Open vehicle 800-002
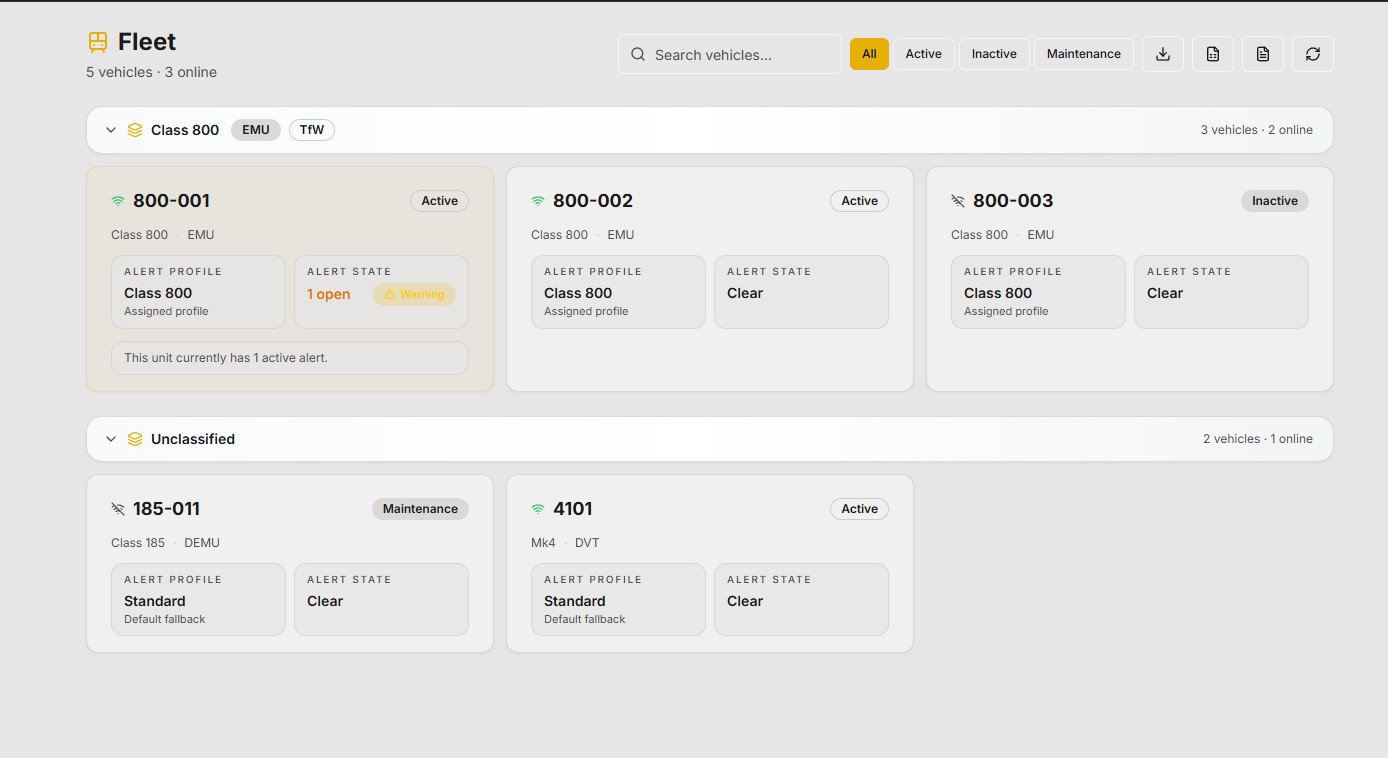Viewport: 1388px width, 758px height. point(710,279)
